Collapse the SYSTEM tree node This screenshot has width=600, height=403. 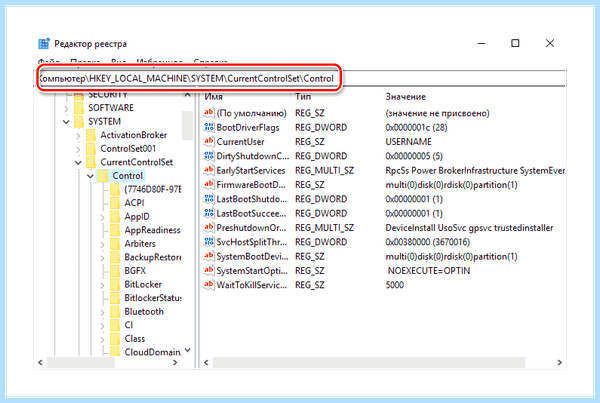[66, 122]
